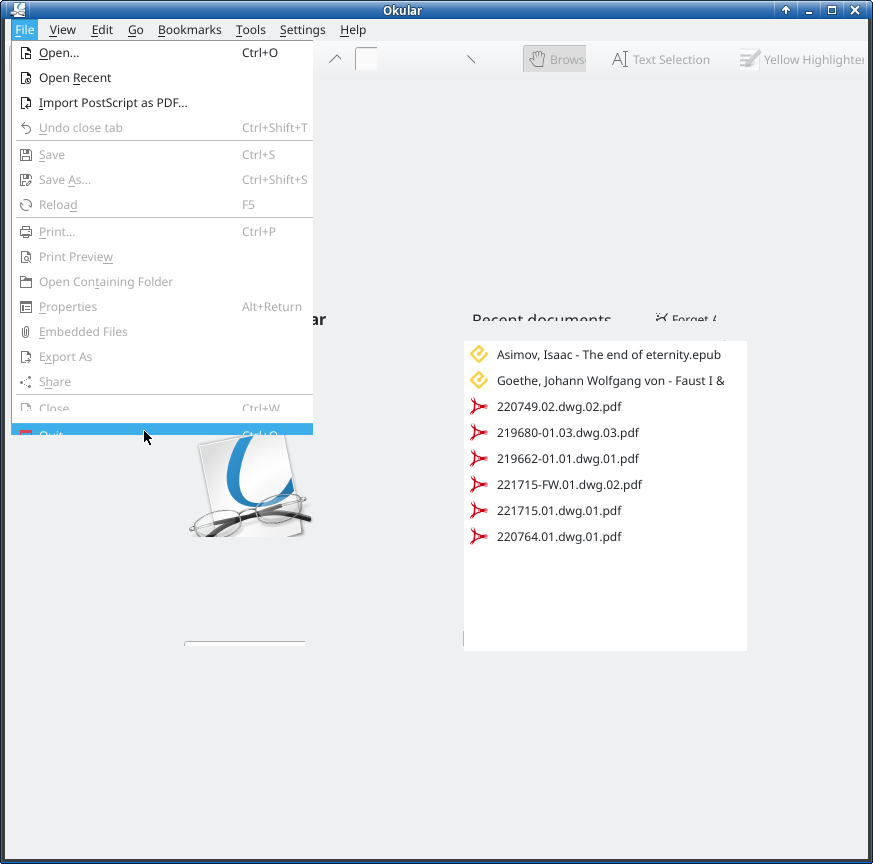Click the hand icon of Browse tool

(537, 59)
